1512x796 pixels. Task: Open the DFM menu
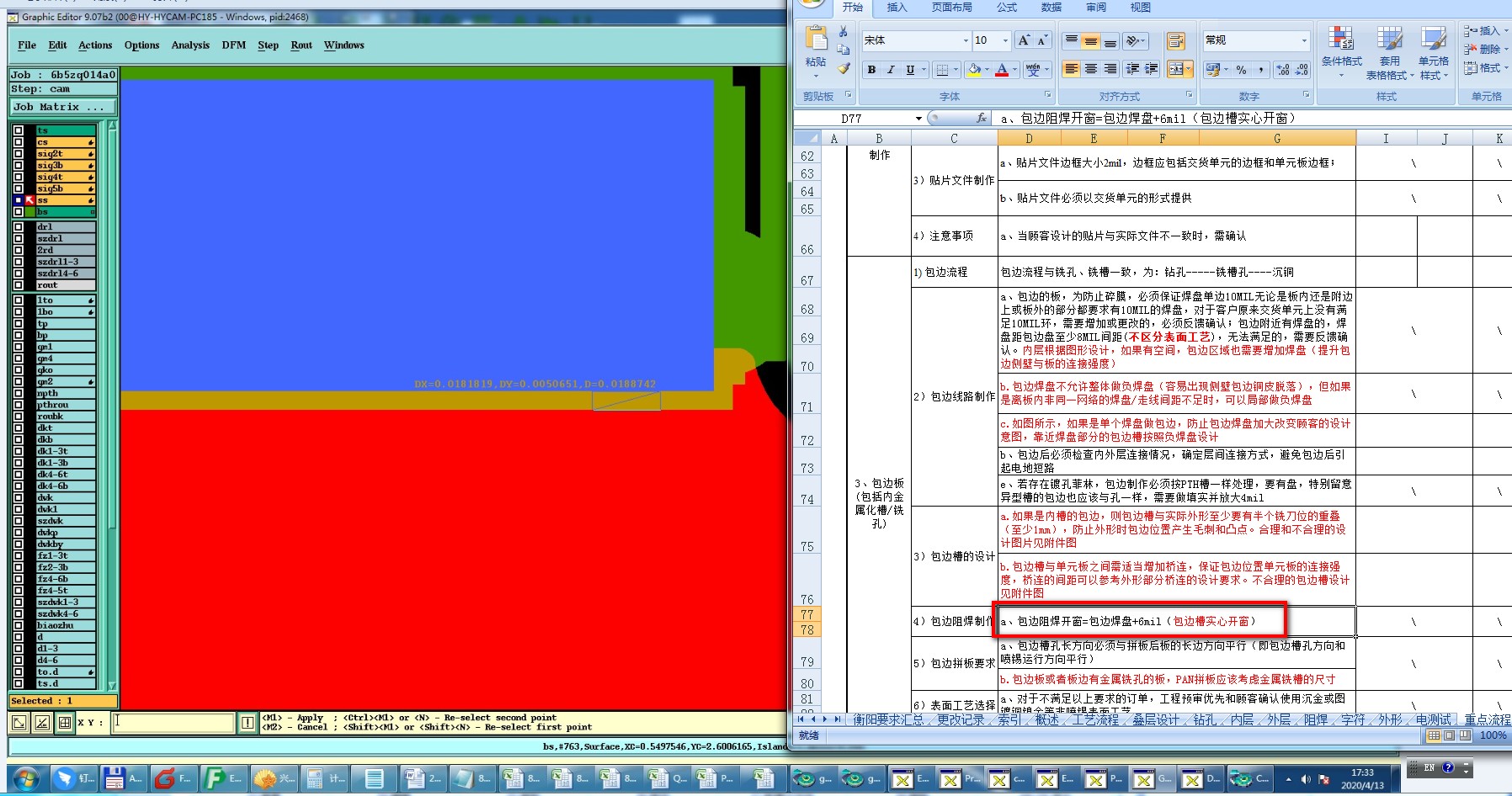[234, 45]
